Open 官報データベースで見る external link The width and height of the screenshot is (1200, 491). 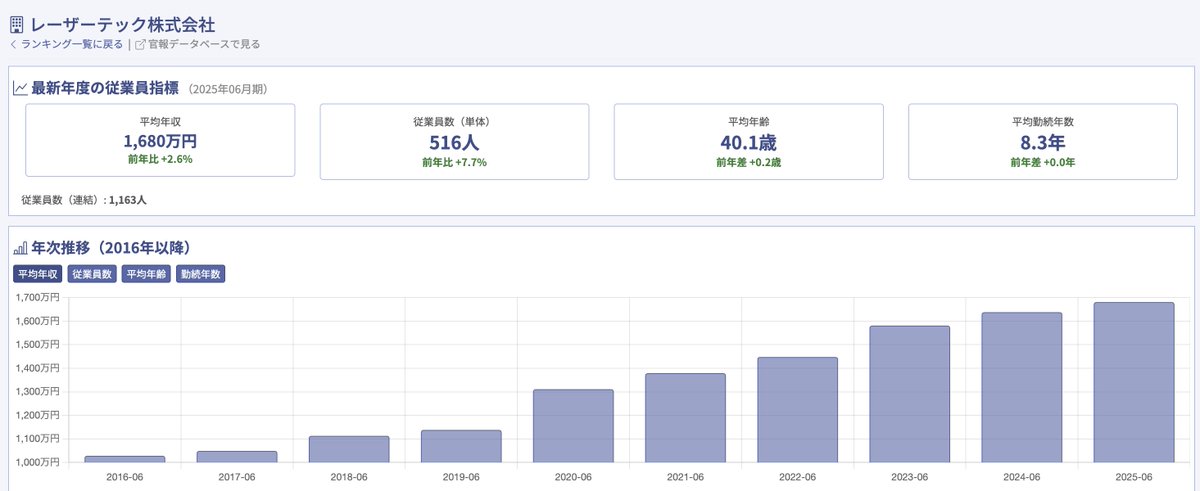[203, 44]
